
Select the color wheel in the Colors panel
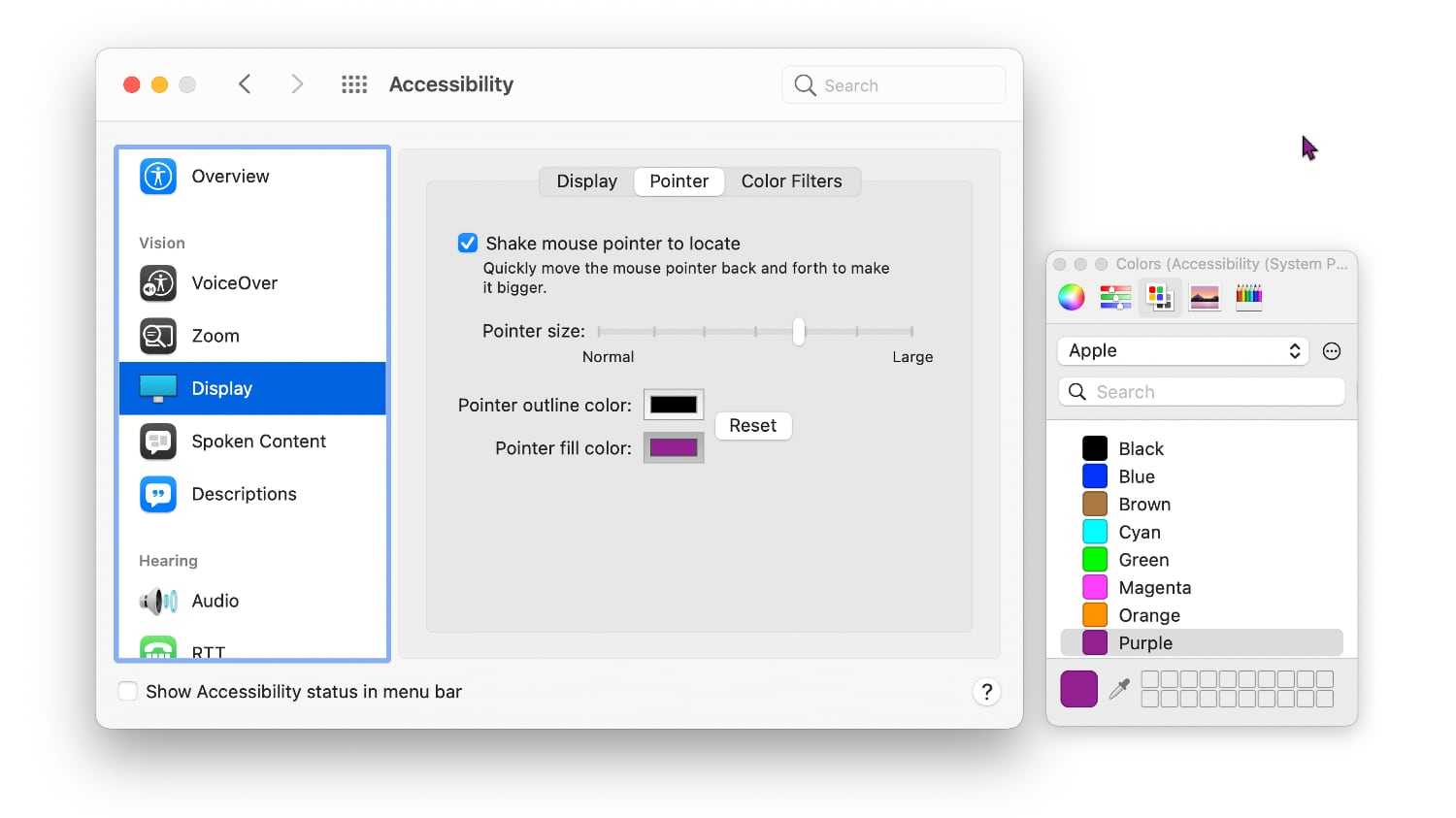click(x=1071, y=297)
